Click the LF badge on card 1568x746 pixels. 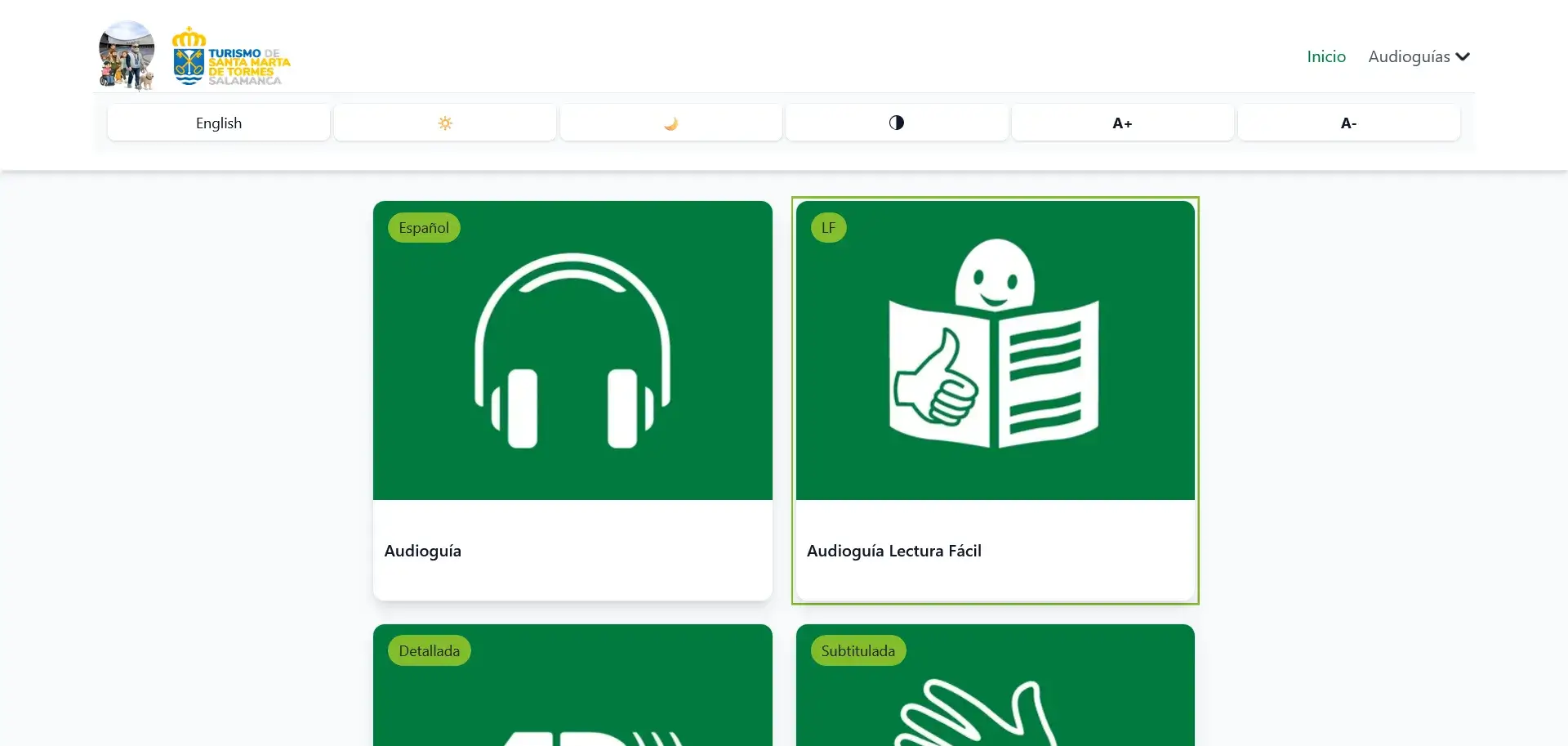coord(828,228)
